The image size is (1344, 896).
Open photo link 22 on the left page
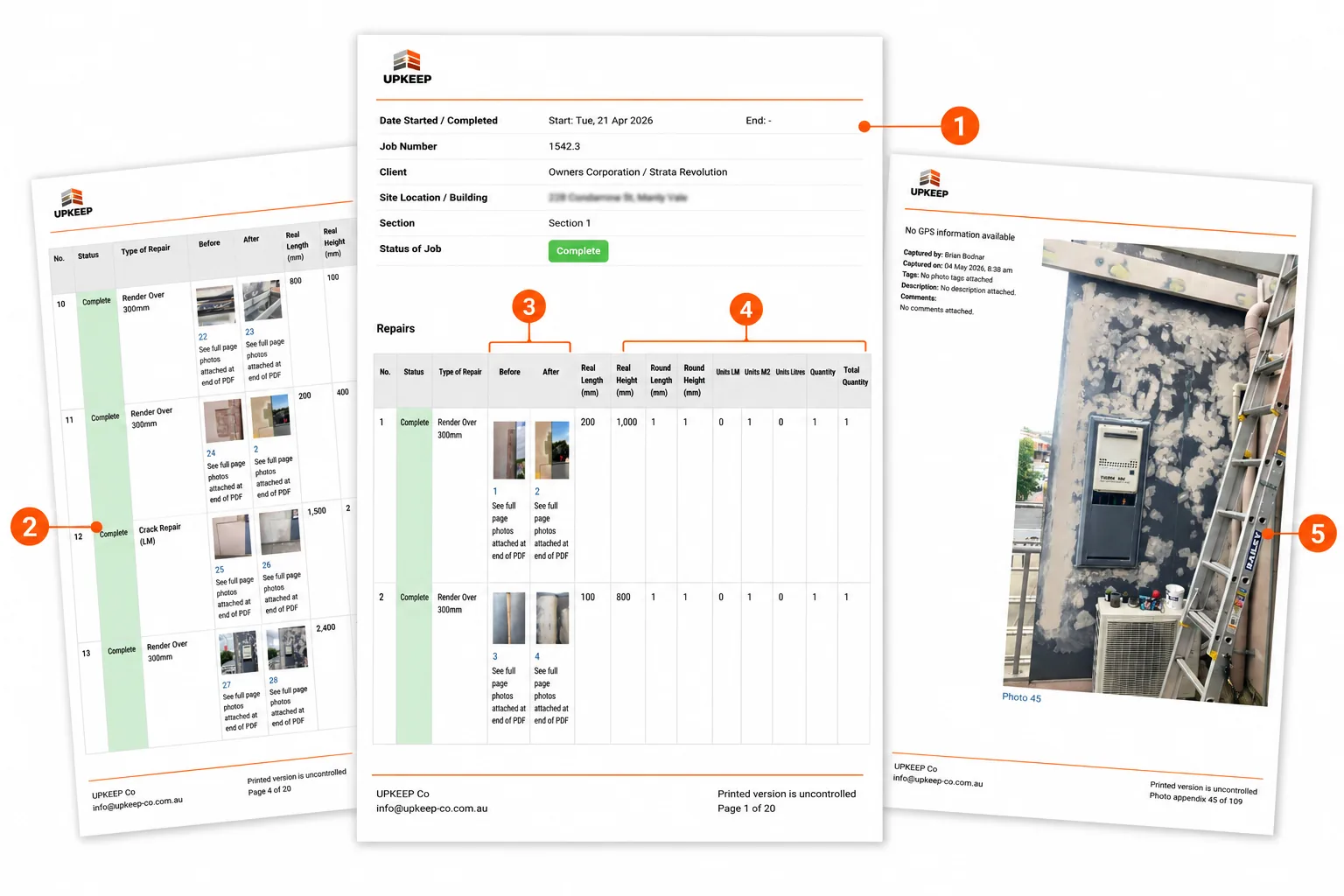click(x=203, y=337)
